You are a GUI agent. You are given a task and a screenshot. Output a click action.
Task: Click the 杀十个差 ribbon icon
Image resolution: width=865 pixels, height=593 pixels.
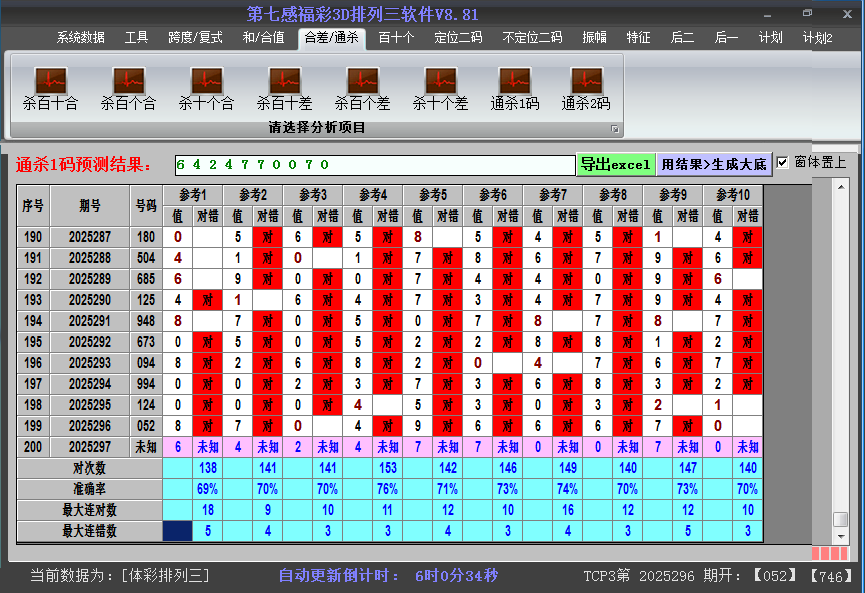tap(440, 88)
